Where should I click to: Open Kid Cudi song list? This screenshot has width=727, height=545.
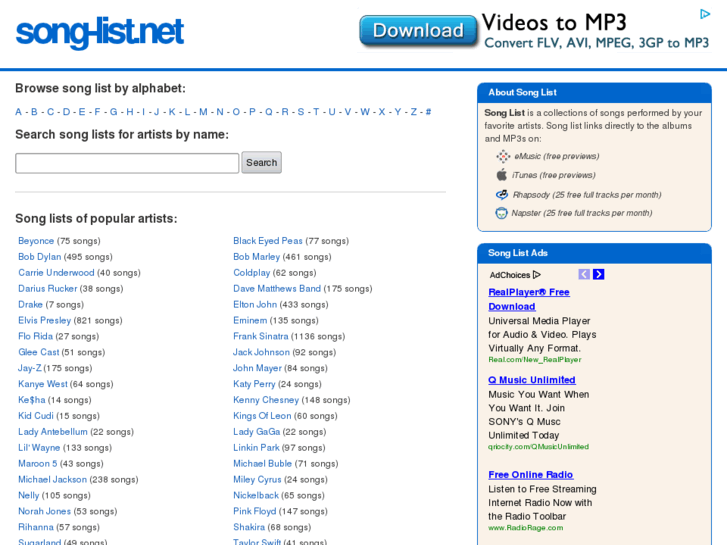pyautogui.click(x=36, y=416)
